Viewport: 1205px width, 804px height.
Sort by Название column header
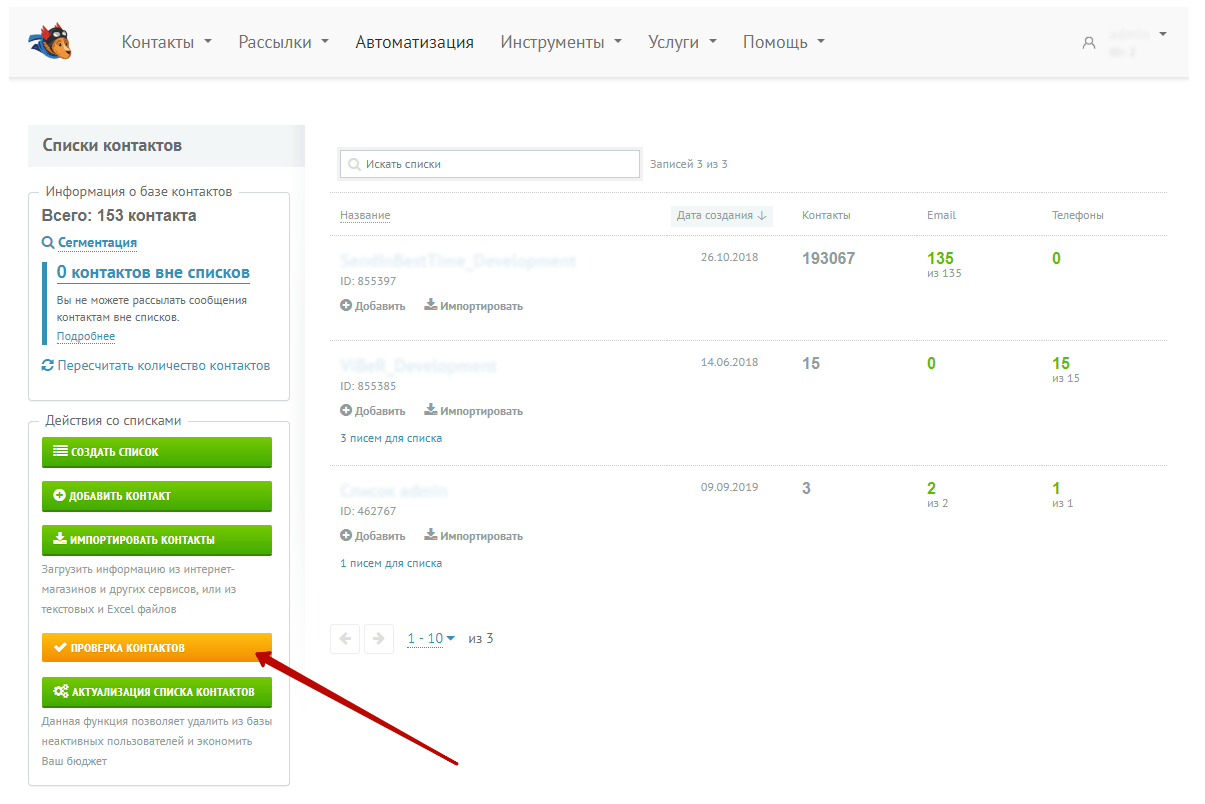coord(365,216)
